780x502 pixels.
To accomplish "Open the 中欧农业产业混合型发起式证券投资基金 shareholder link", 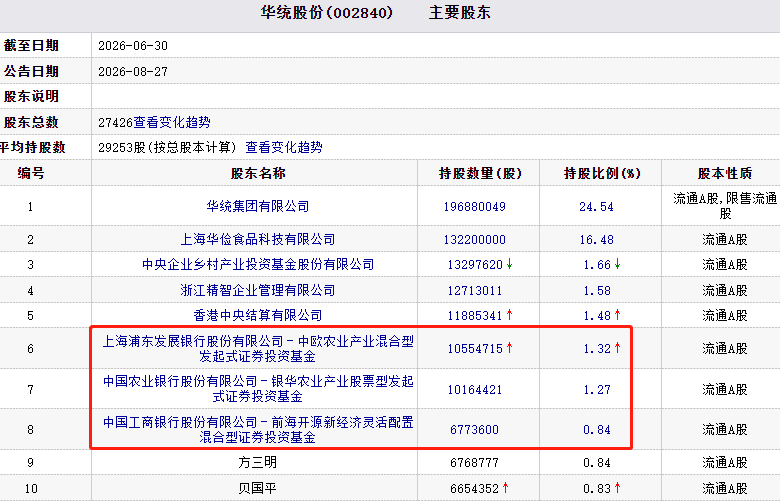I will point(258,348).
